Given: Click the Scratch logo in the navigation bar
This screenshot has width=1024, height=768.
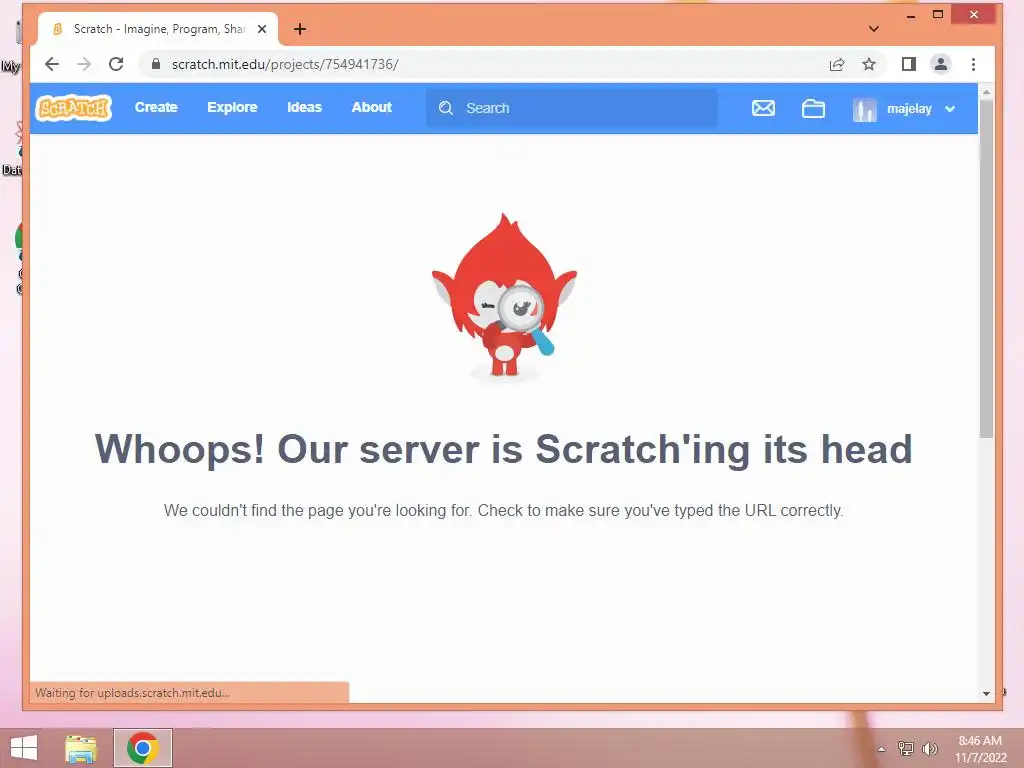Looking at the screenshot, I should click(74, 108).
